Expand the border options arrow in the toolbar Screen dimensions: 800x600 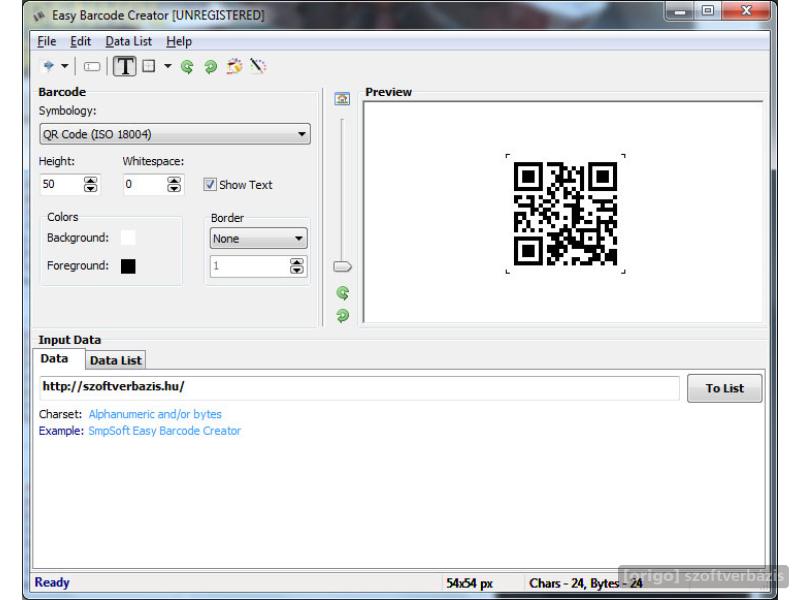tap(168, 66)
